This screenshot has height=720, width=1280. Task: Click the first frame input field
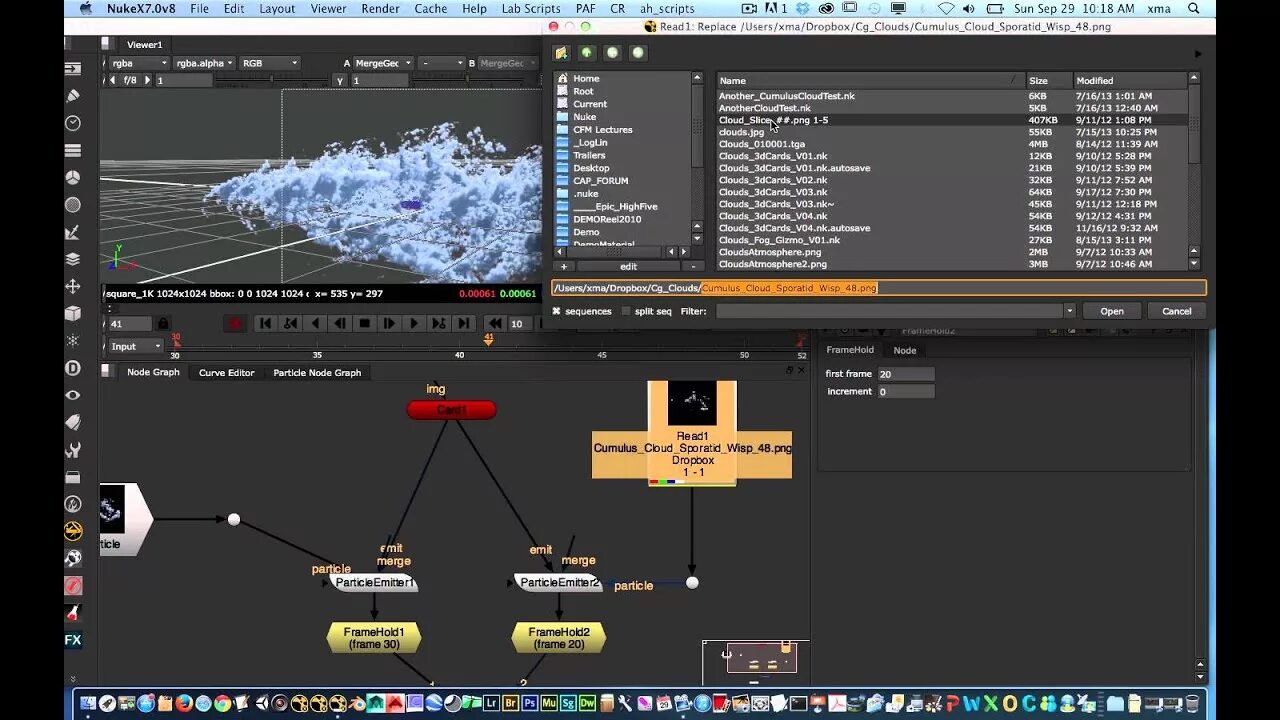point(905,374)
